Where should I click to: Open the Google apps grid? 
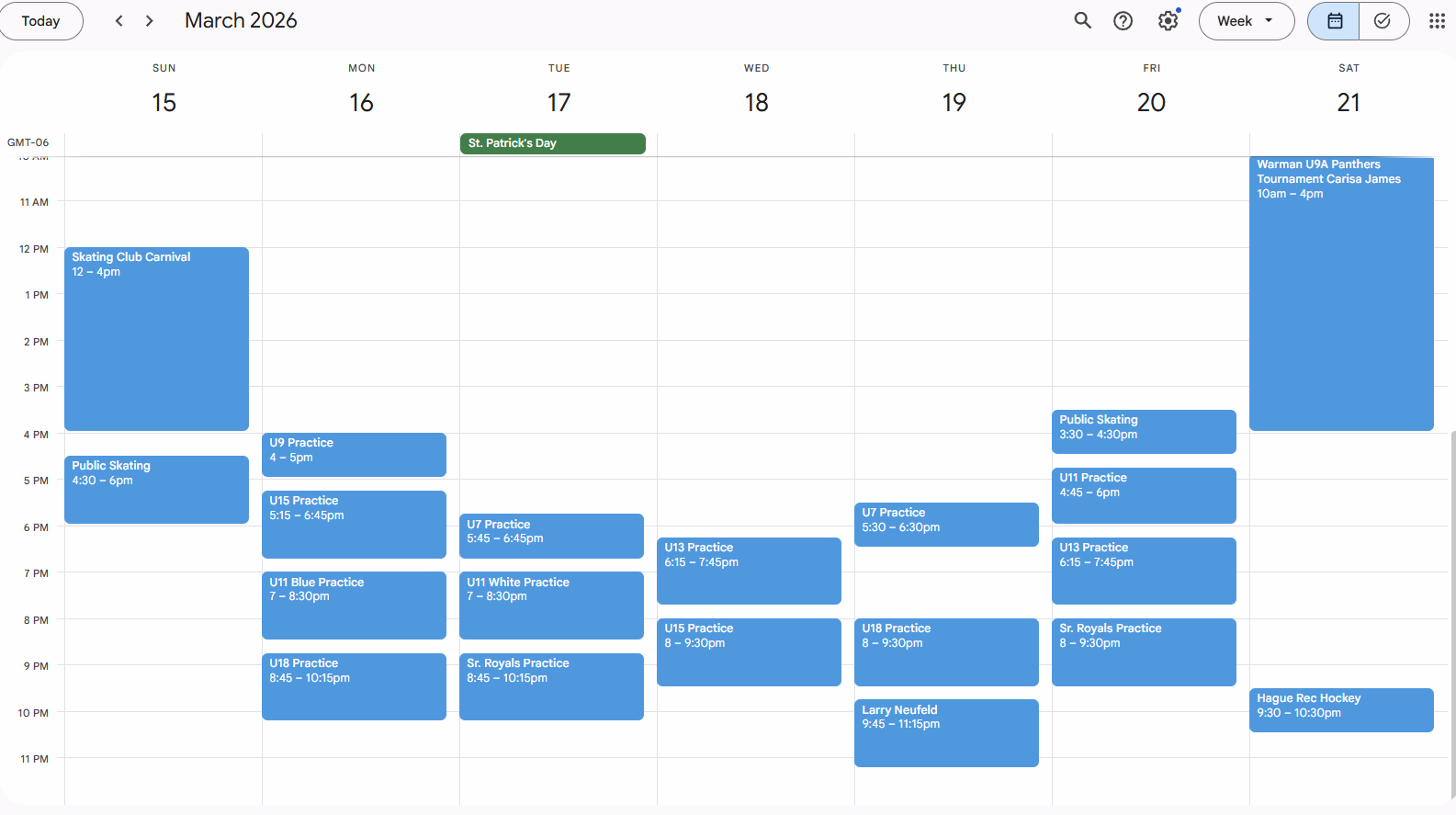(x=1437, y=21)
